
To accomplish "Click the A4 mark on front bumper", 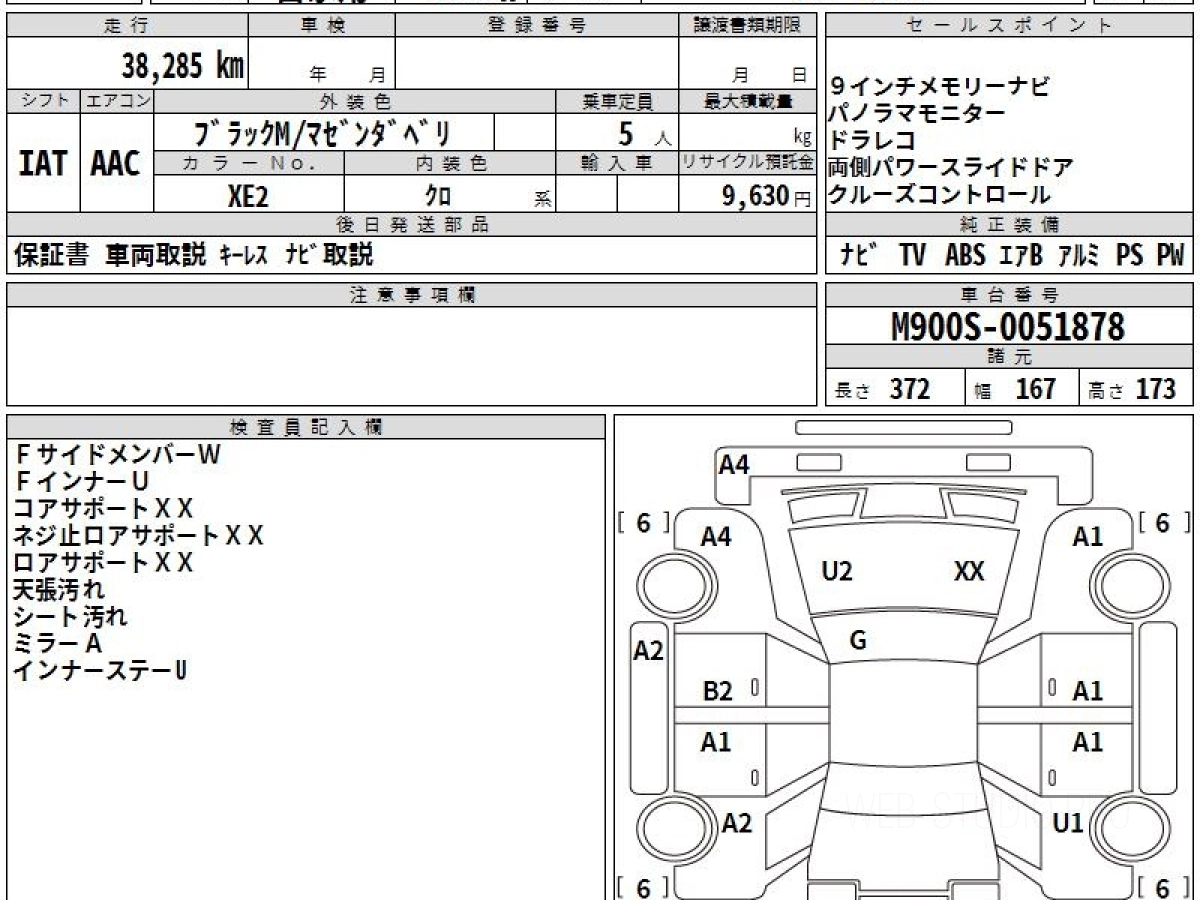I will coord(734,464).
